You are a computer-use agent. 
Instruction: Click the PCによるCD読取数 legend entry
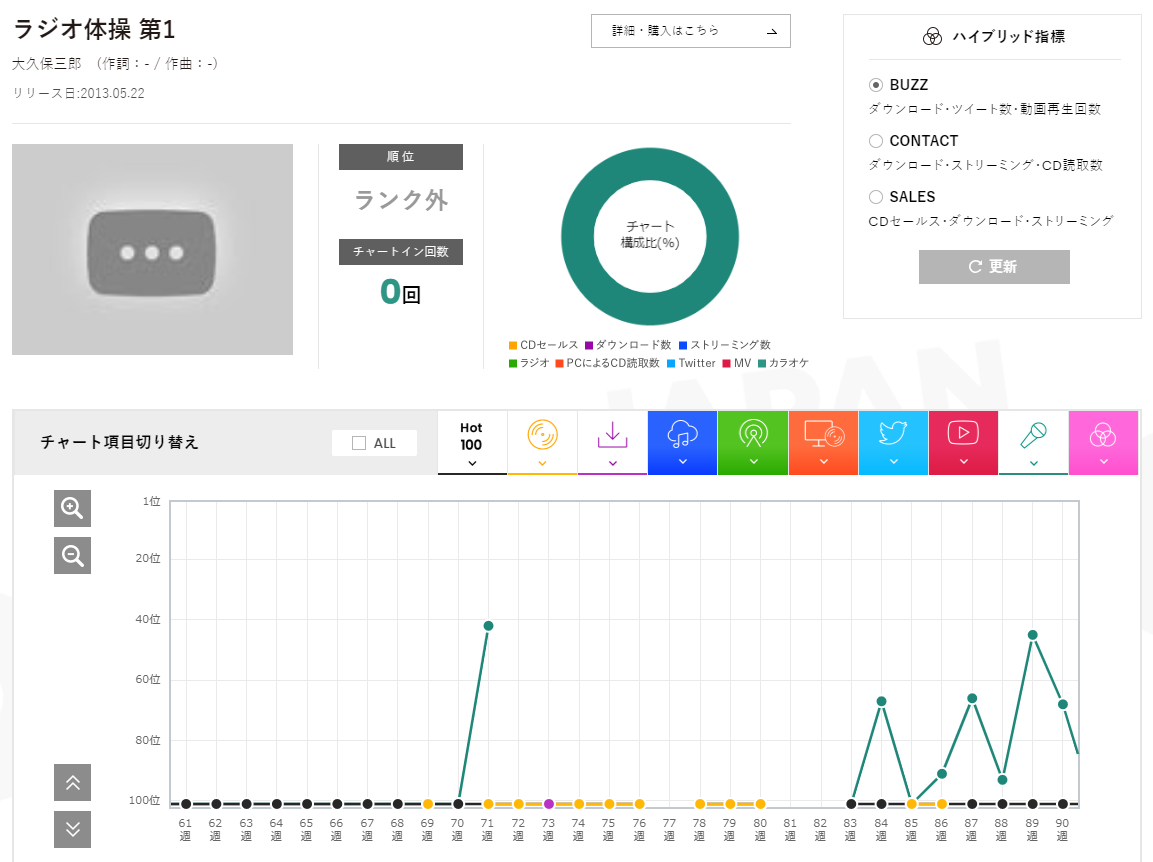point(607,363)
